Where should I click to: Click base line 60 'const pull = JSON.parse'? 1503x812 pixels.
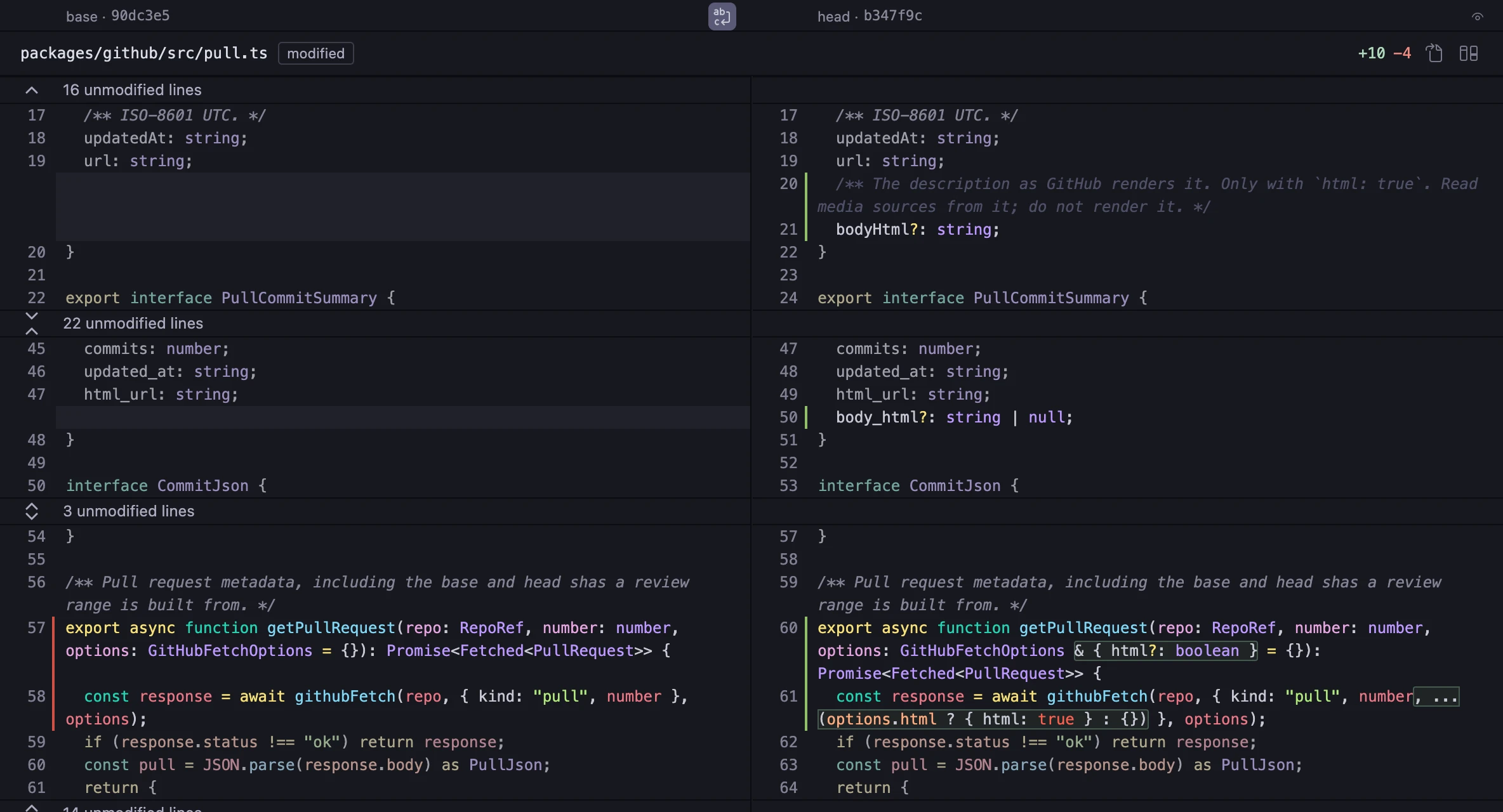(189, 765)
